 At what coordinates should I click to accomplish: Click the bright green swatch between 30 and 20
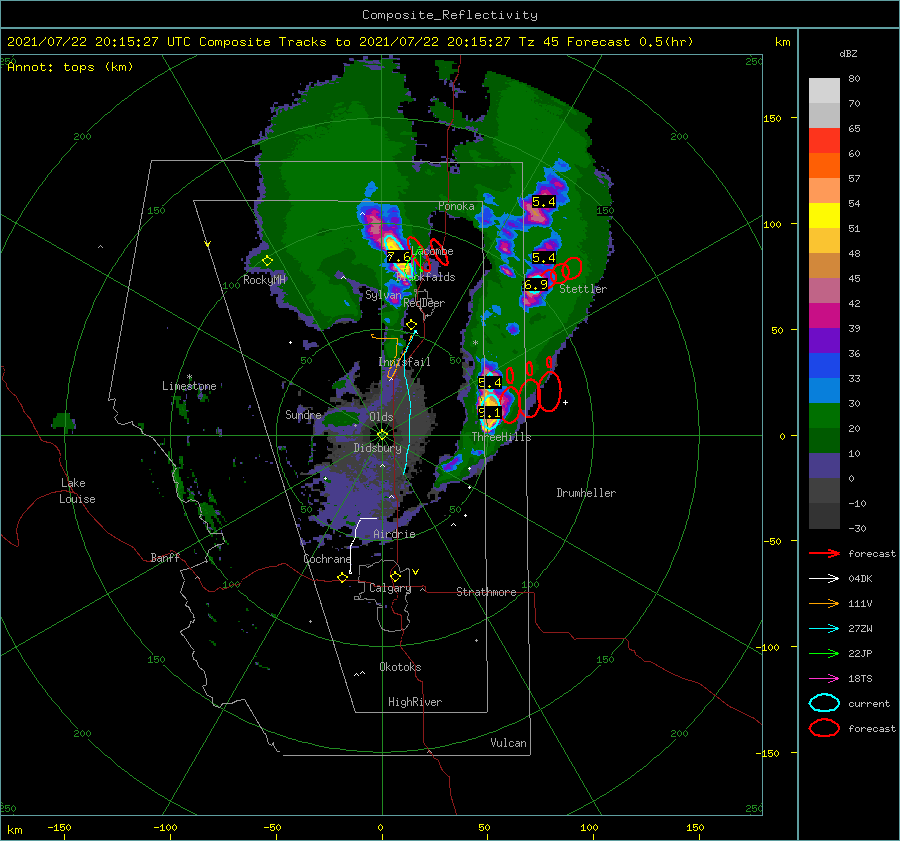click(x=824, y=416)
